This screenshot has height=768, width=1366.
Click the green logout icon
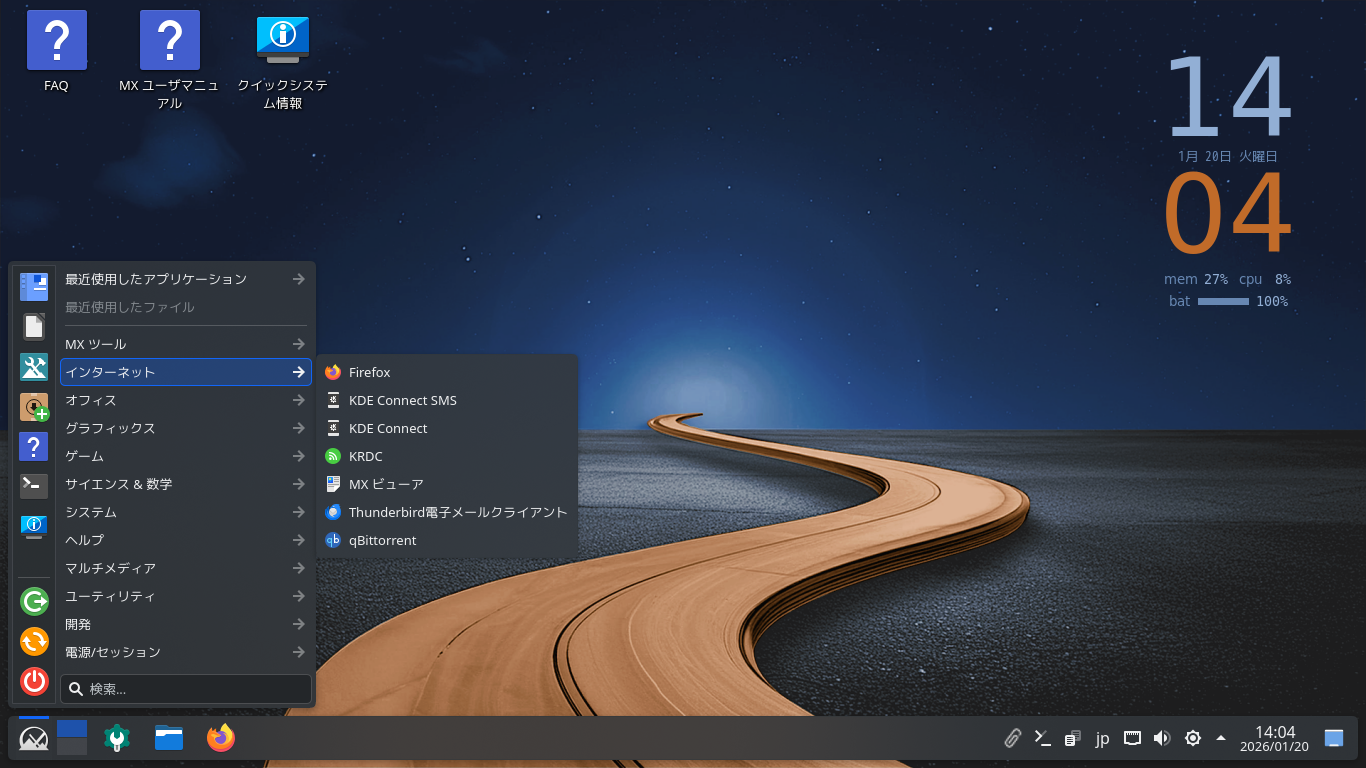pos(34,601)
